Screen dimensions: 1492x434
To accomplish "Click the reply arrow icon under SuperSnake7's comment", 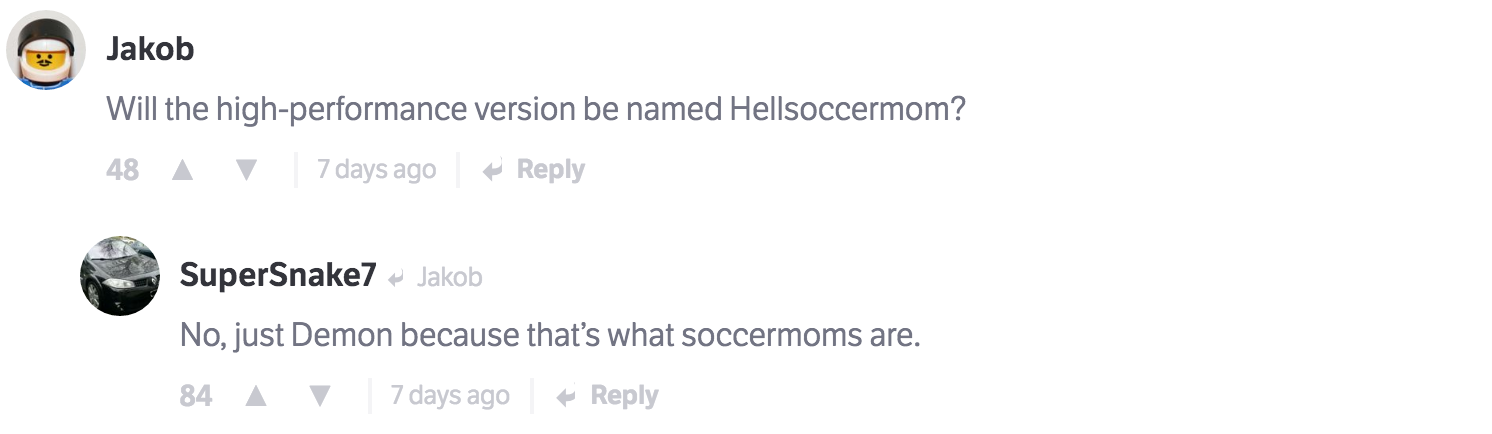I will pos(566,397).
